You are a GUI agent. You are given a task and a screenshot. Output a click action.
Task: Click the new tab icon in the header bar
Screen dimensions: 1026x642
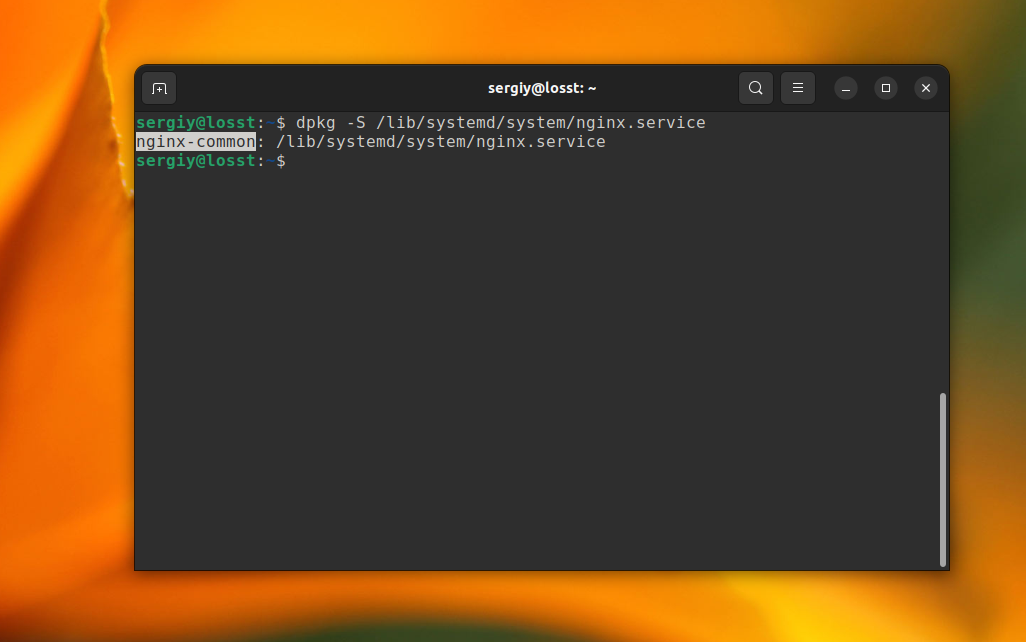159,88
